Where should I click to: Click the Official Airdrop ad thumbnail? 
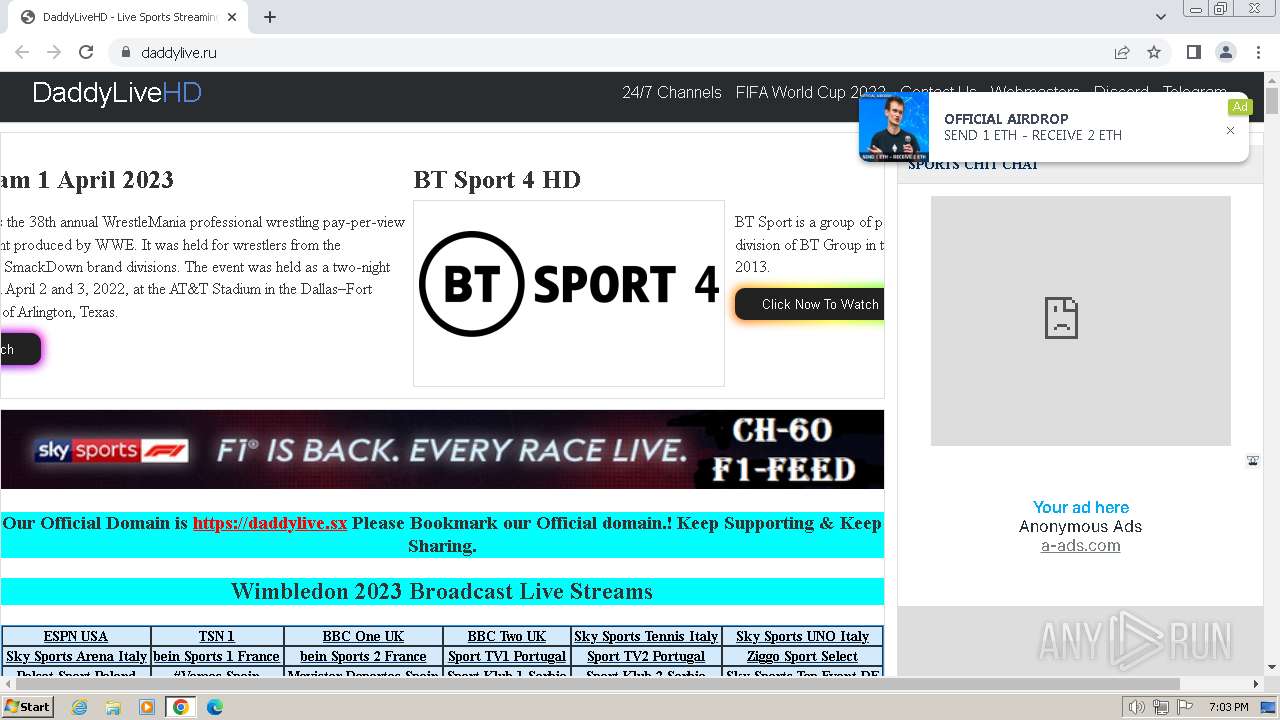894,127
